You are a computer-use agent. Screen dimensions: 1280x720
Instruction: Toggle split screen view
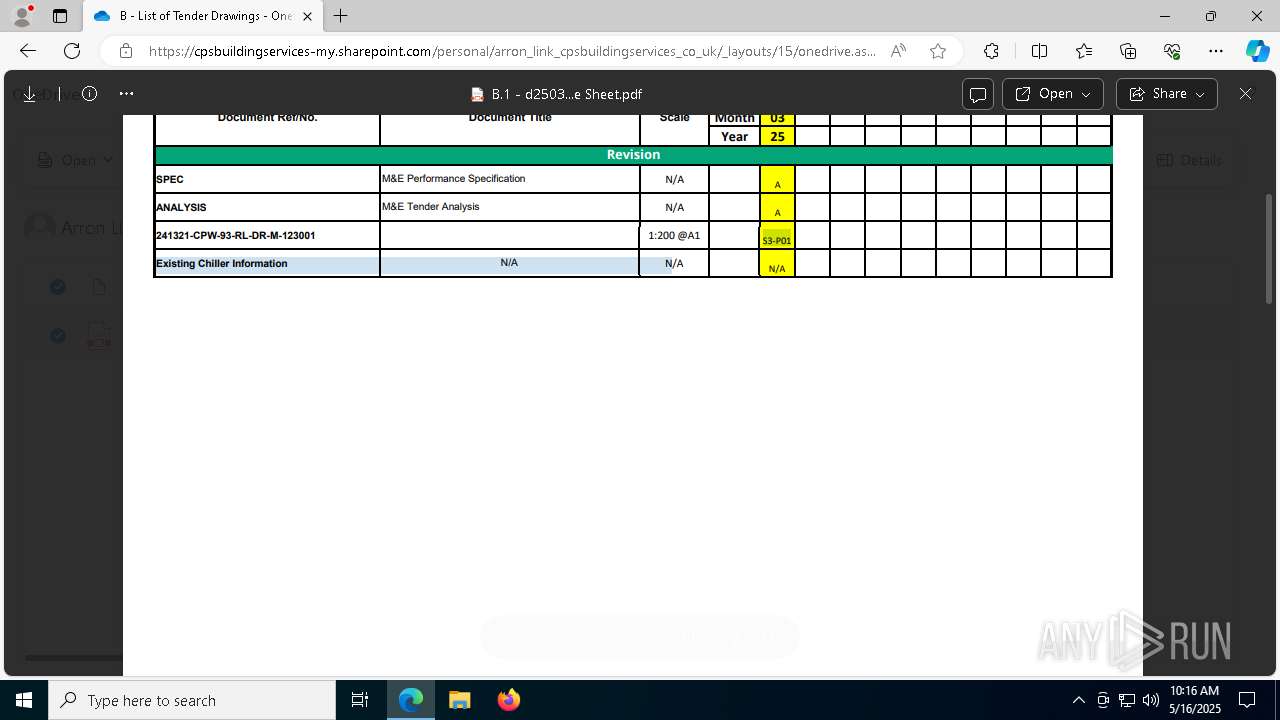click(x=1039, y=51)
